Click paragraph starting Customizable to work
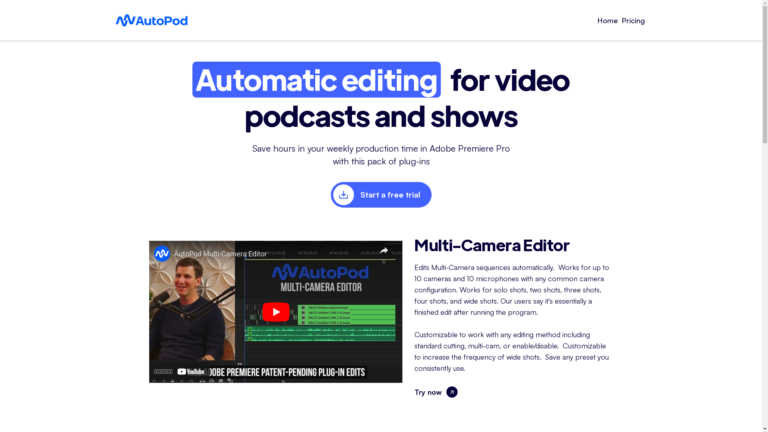 (x=512, y=352)
